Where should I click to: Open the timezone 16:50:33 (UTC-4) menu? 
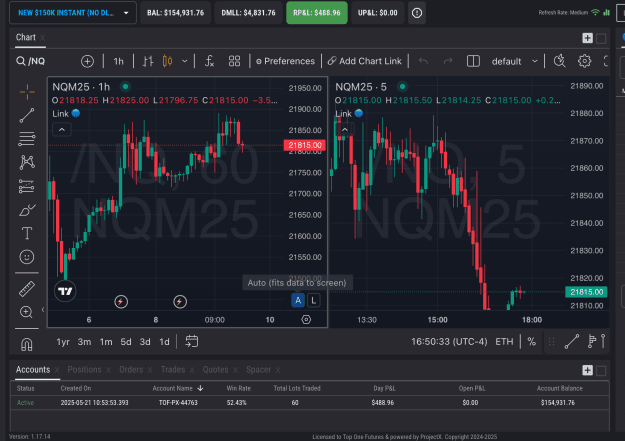449,342
